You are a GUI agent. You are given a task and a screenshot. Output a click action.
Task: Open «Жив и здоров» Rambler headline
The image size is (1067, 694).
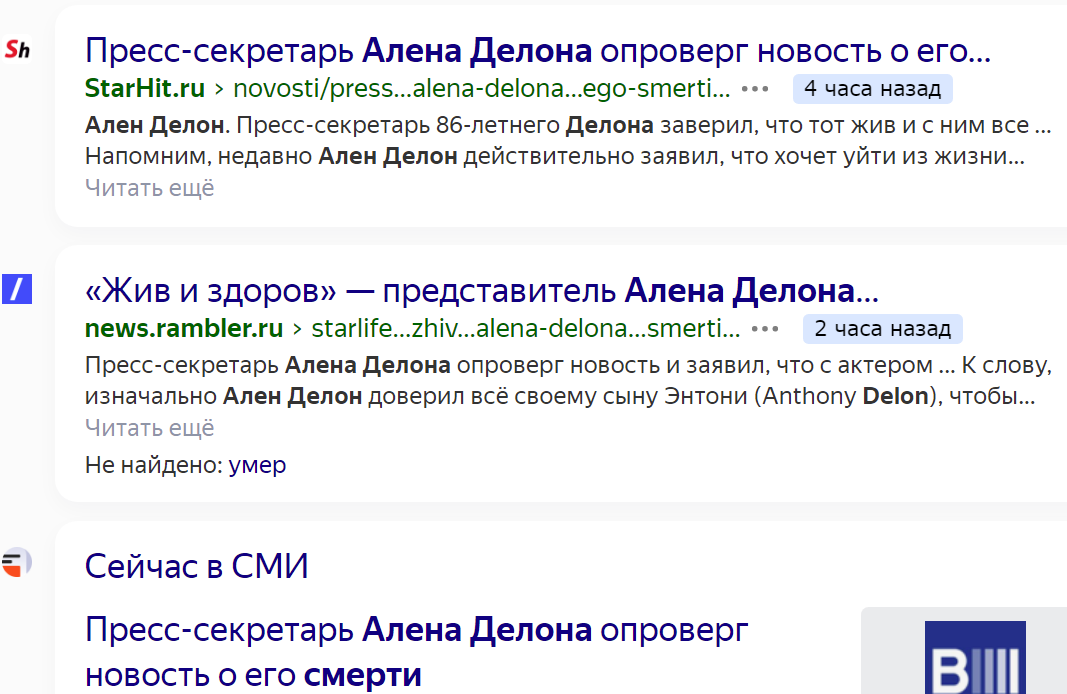pyautogui.click(x=482, y=291)
